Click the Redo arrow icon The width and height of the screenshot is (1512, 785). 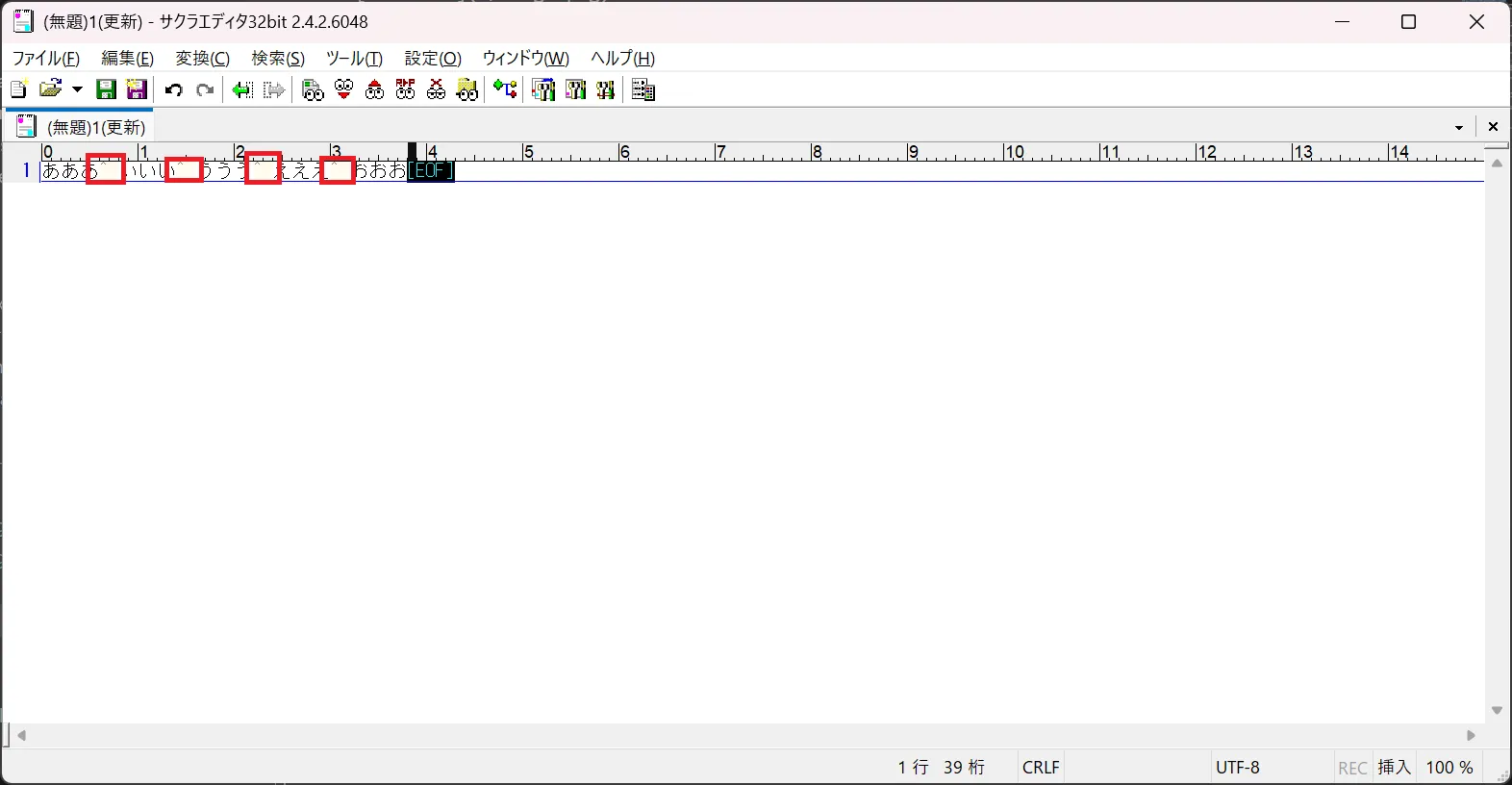tap(205, 89)
